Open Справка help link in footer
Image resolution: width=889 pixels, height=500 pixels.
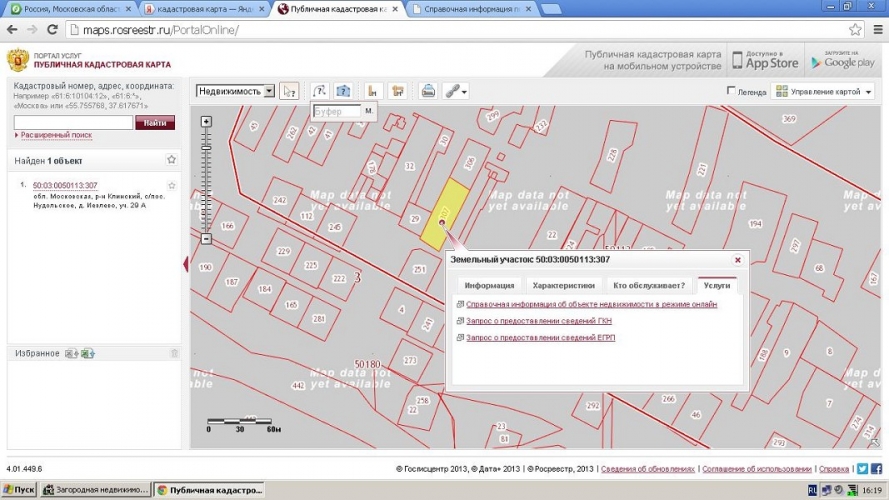834,469
